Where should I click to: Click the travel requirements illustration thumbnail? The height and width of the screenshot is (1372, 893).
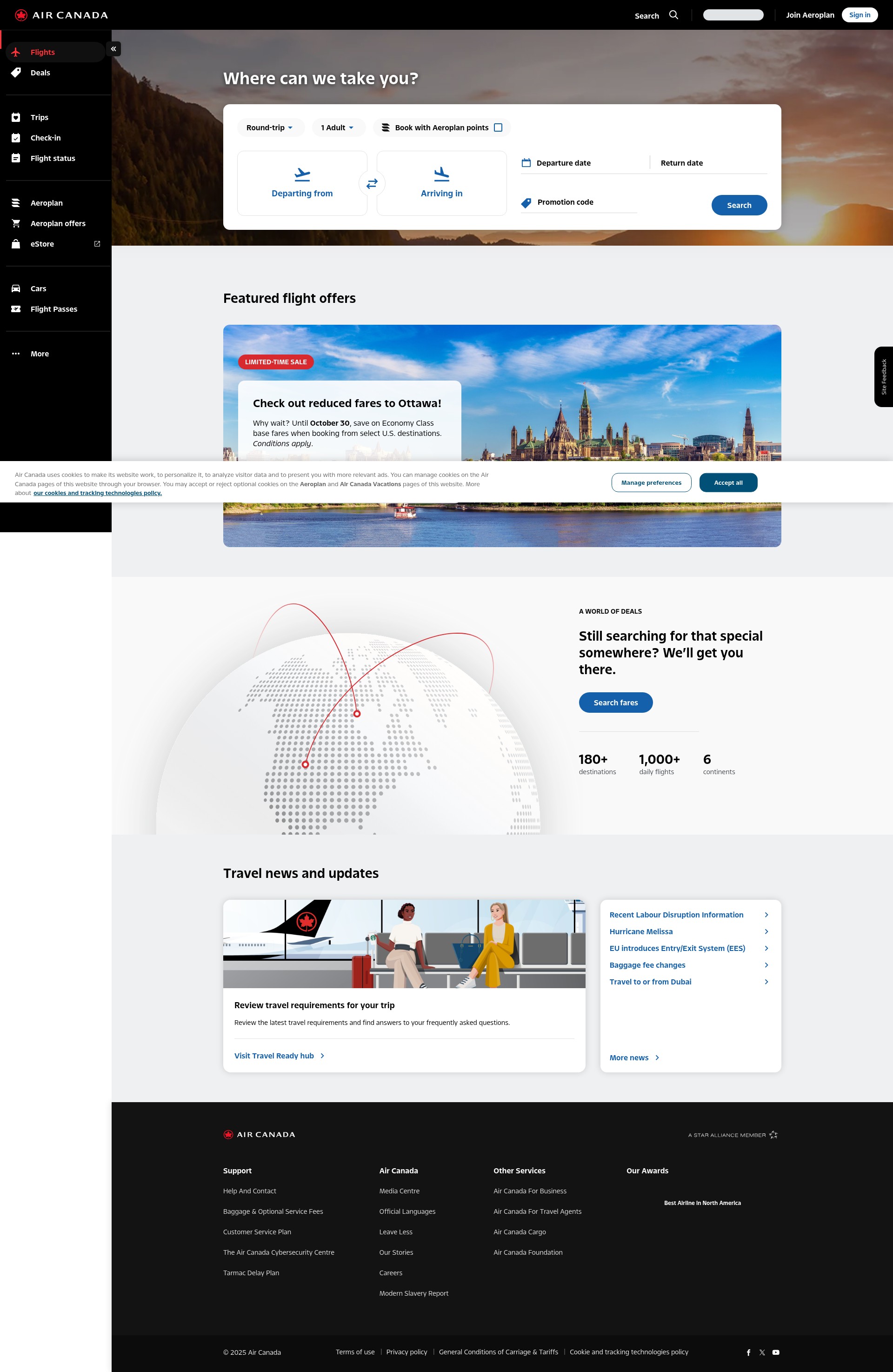(x=405, y=944)
